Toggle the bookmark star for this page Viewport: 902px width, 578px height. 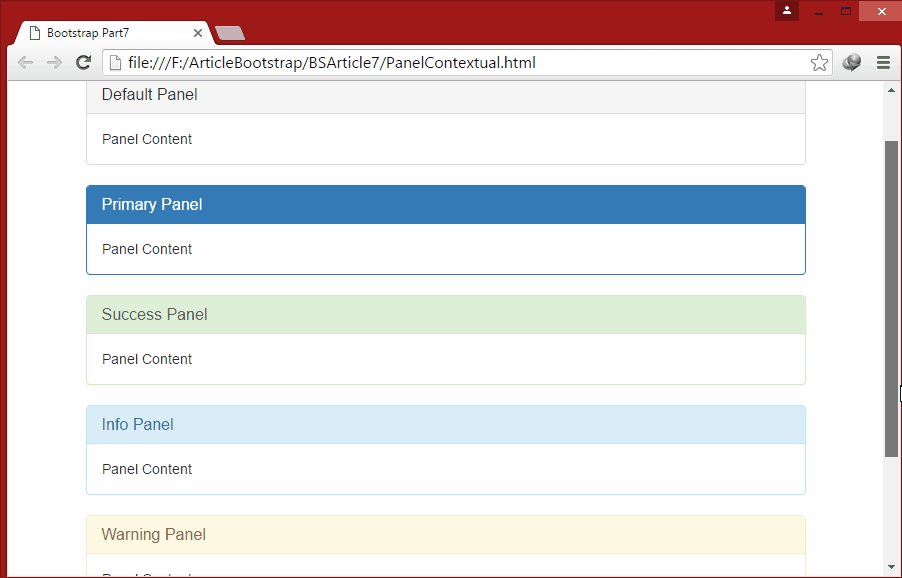pyautogui.click(x=819, y=62)
